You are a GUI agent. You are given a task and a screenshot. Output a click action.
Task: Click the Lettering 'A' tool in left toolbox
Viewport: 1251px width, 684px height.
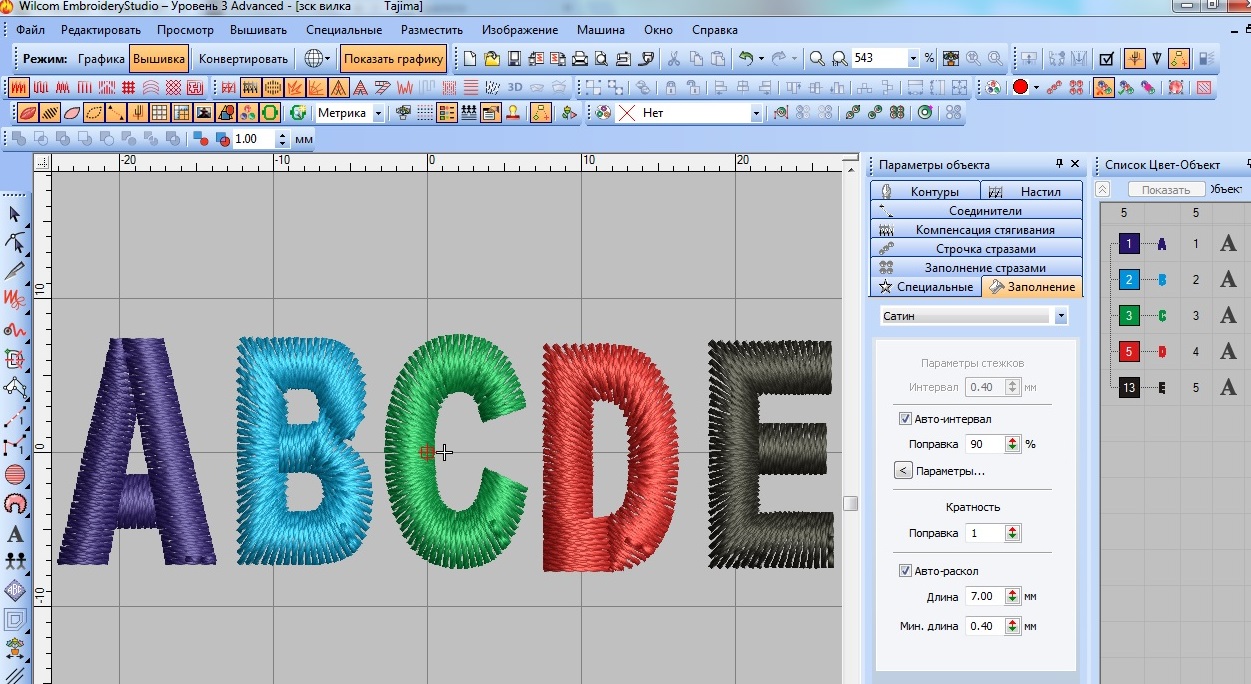[x=15, y=534]
